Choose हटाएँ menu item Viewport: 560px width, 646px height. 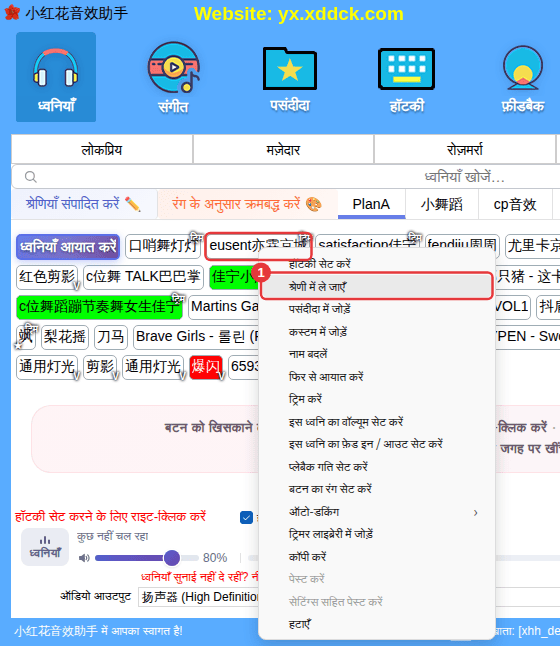(x=377, y=624)
